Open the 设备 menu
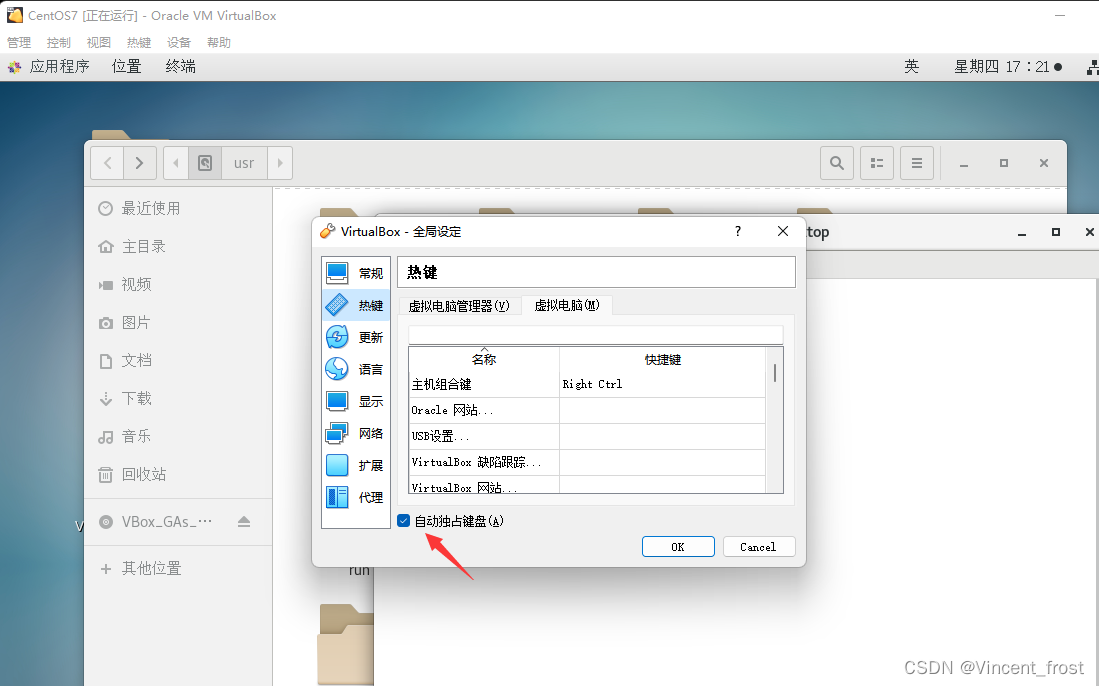 click(x=179, y=43)
